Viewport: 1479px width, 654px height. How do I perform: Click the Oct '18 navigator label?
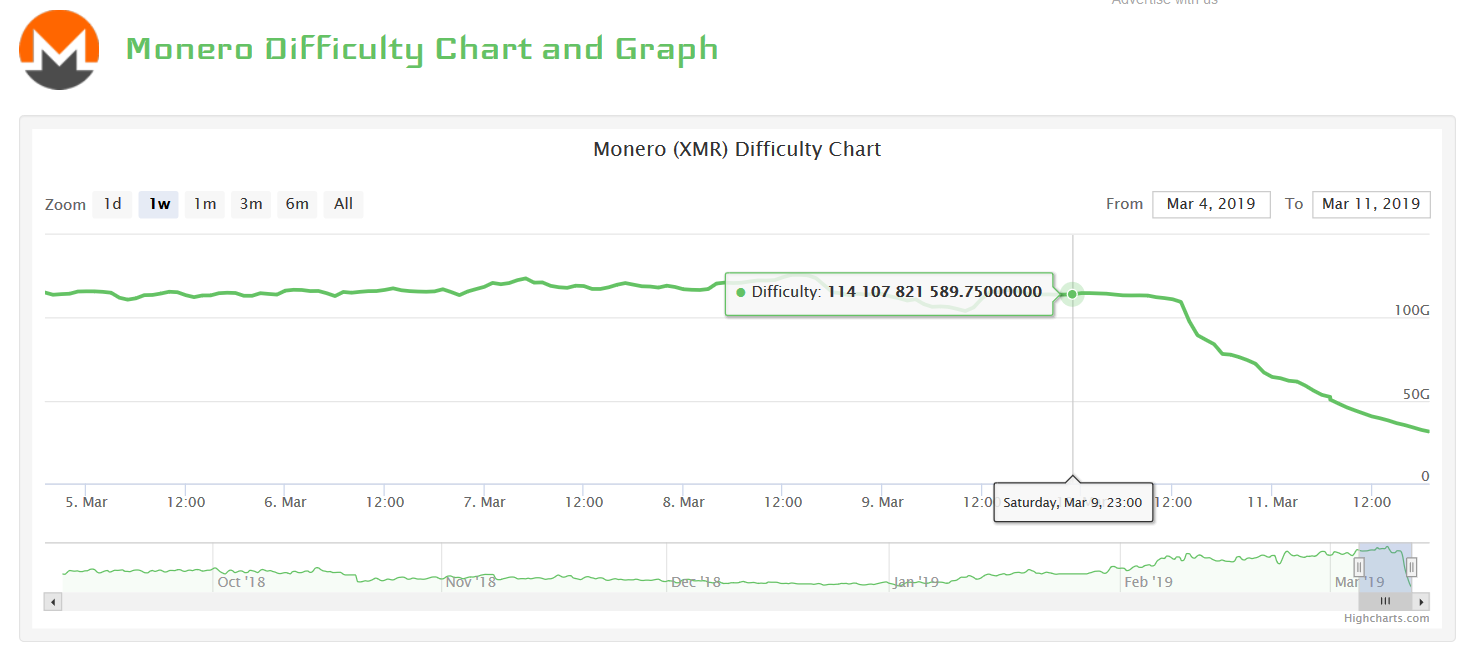(x=242, y=581)
